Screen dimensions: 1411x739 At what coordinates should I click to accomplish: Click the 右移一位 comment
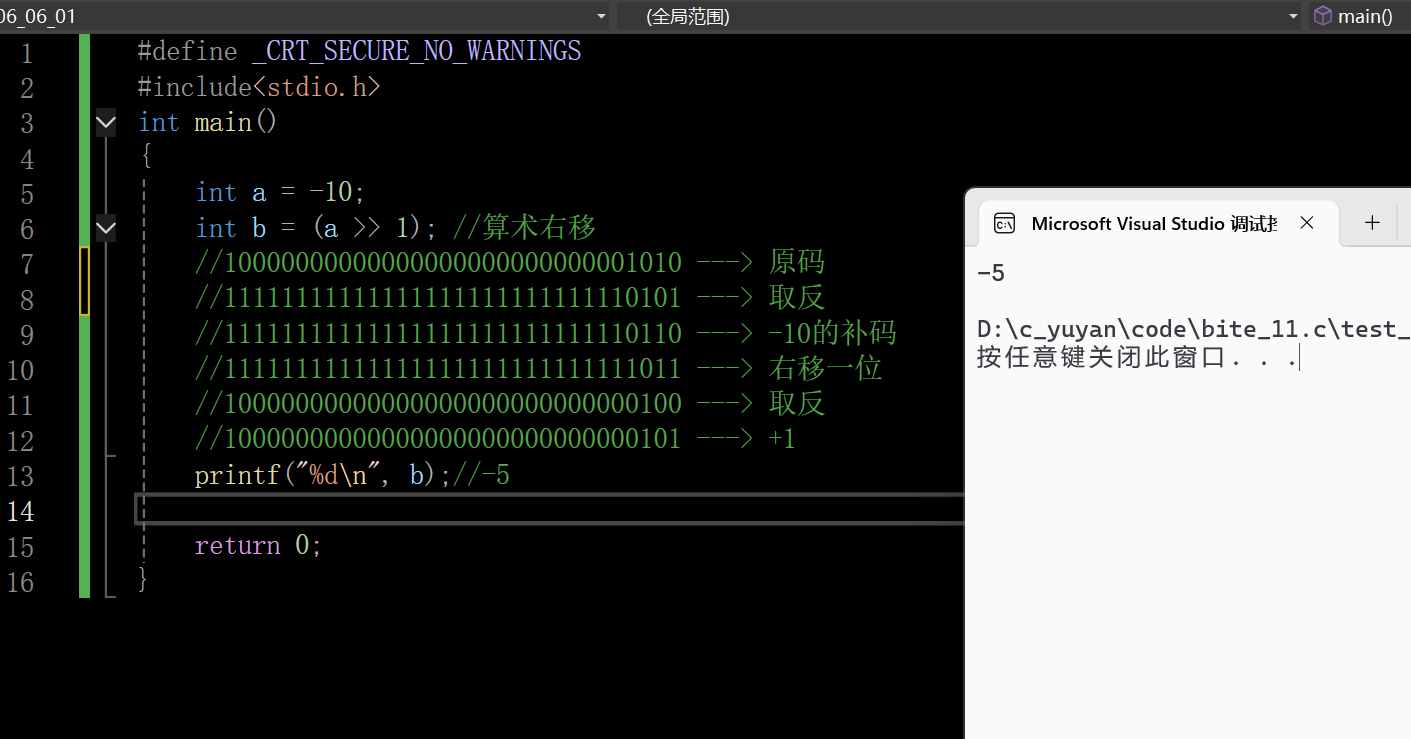(x=825, y=369)
